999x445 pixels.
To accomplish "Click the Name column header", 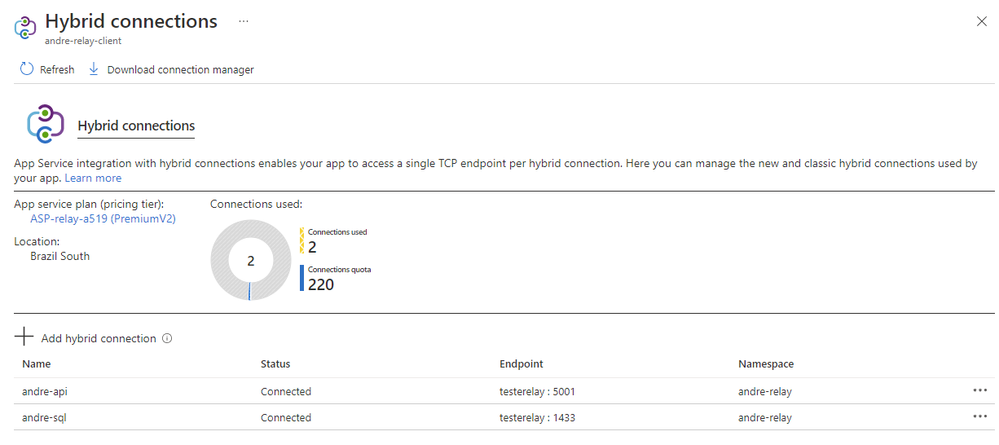I will (36, 364).
